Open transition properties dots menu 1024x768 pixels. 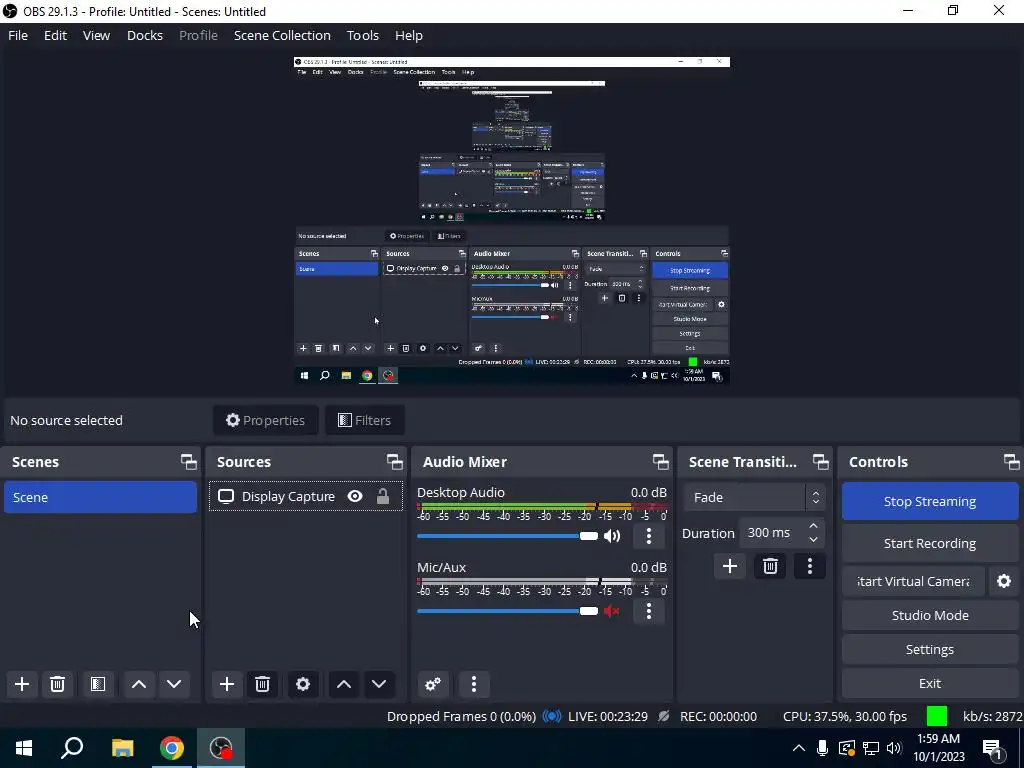(x=810, y=566)
